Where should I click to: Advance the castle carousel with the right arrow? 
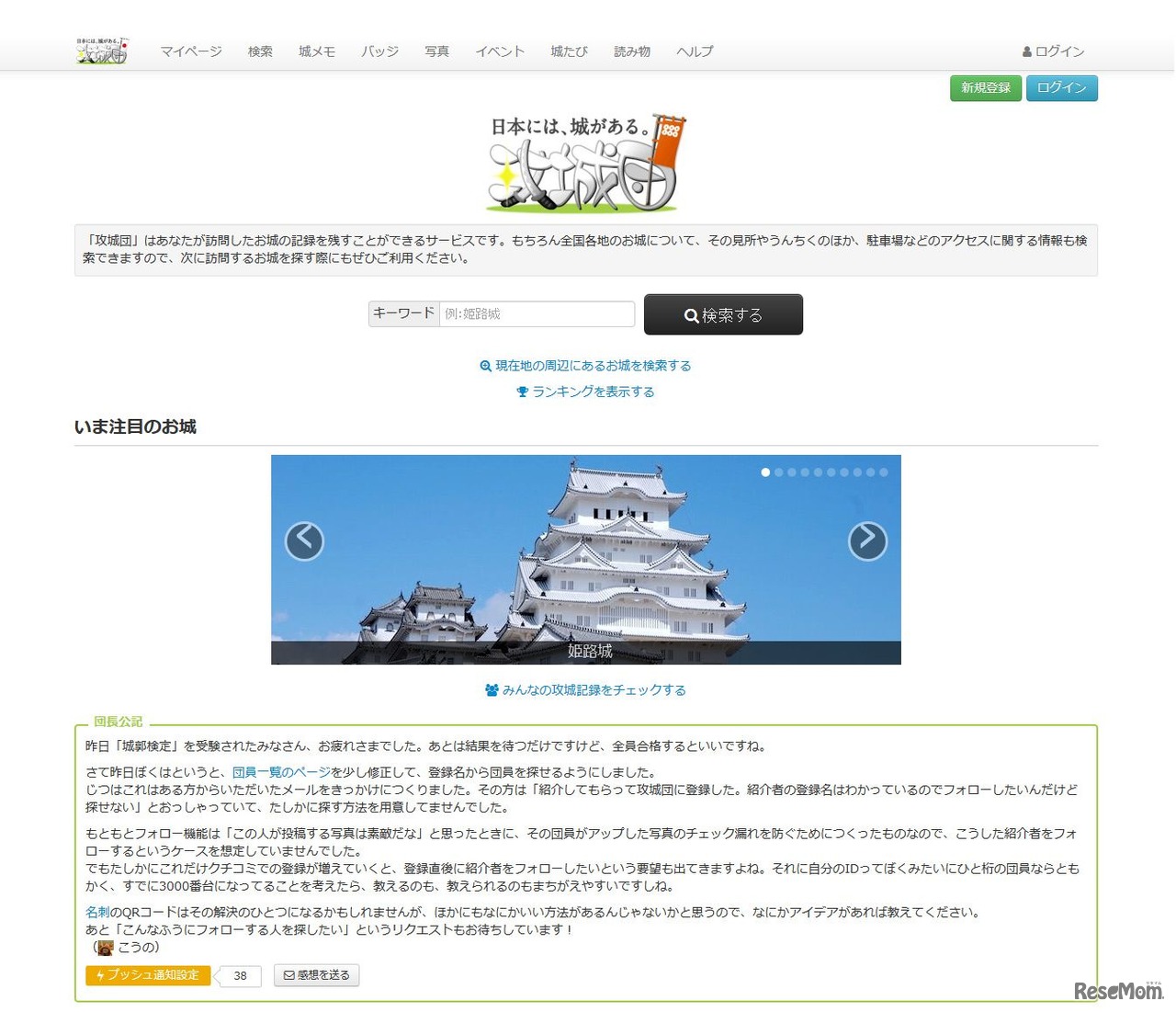tap(866, 541)
